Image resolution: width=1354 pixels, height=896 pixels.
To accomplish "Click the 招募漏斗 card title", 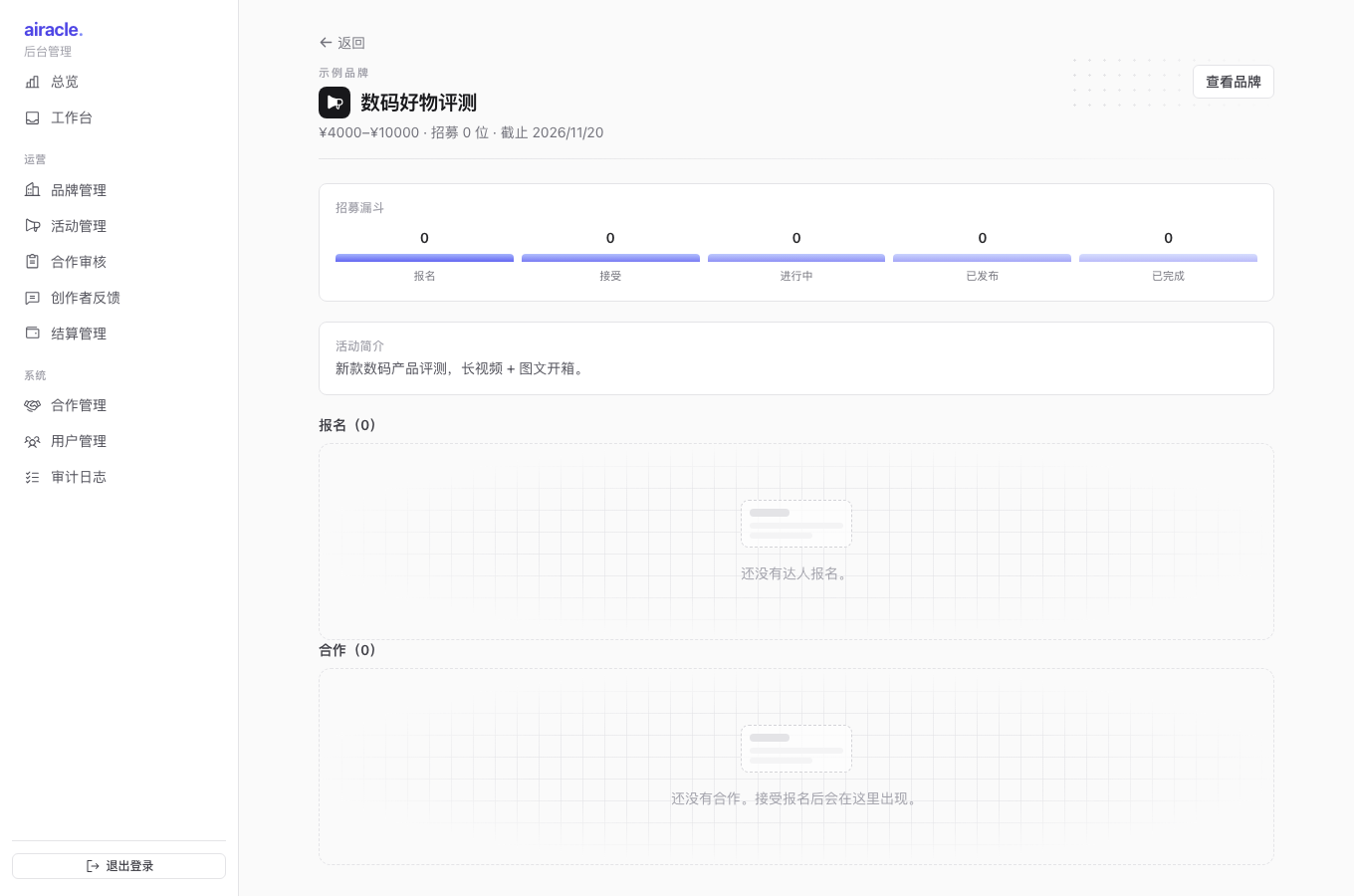I will click(359, 208).
